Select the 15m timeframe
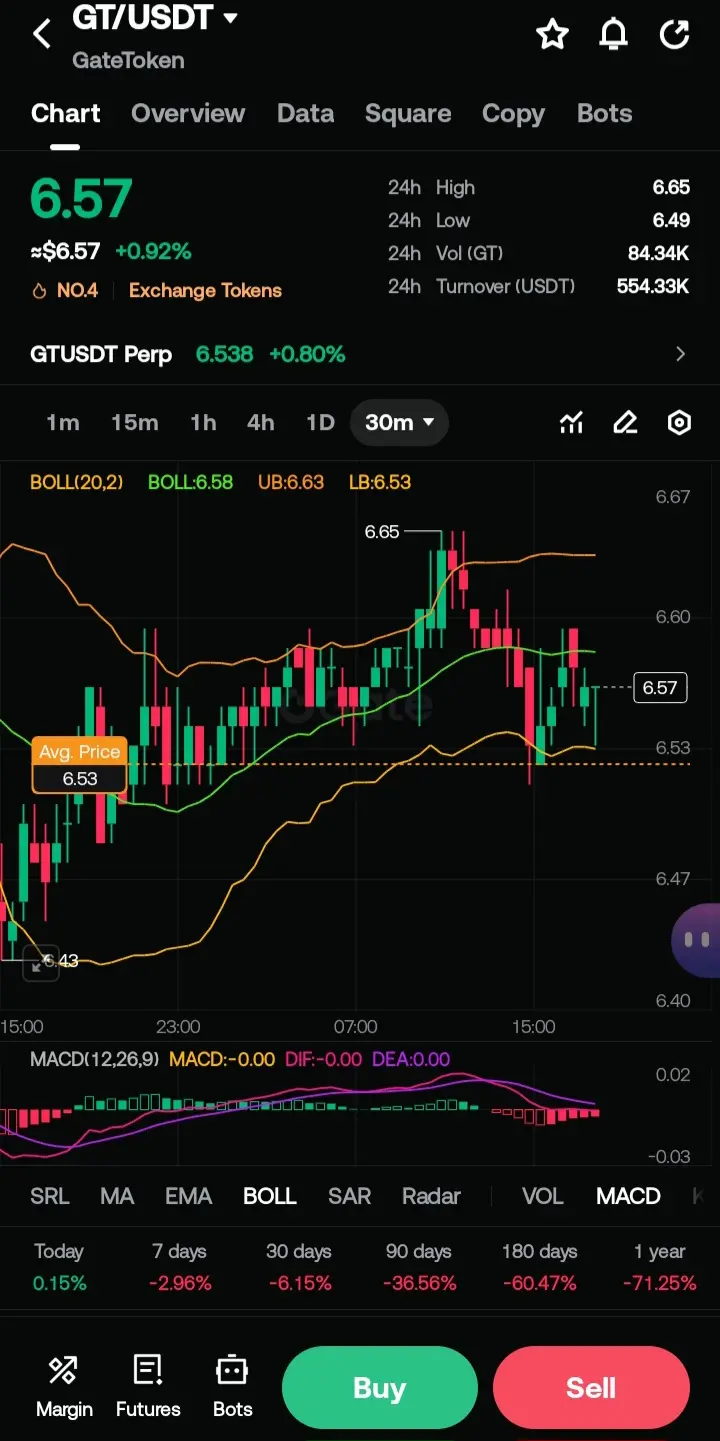720x1441 pixels. 135,423
